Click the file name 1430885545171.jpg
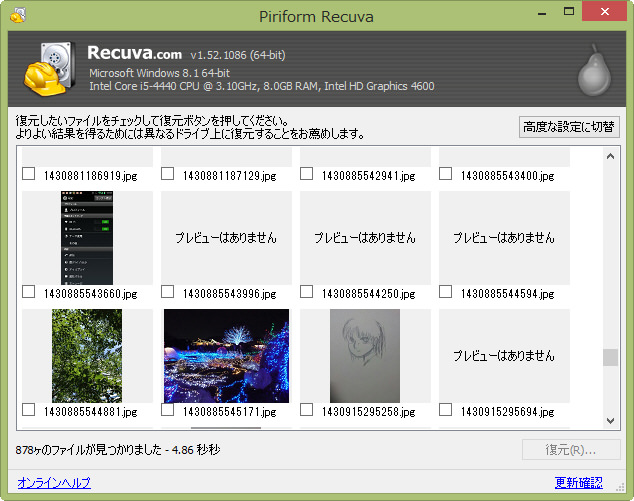 230,412
